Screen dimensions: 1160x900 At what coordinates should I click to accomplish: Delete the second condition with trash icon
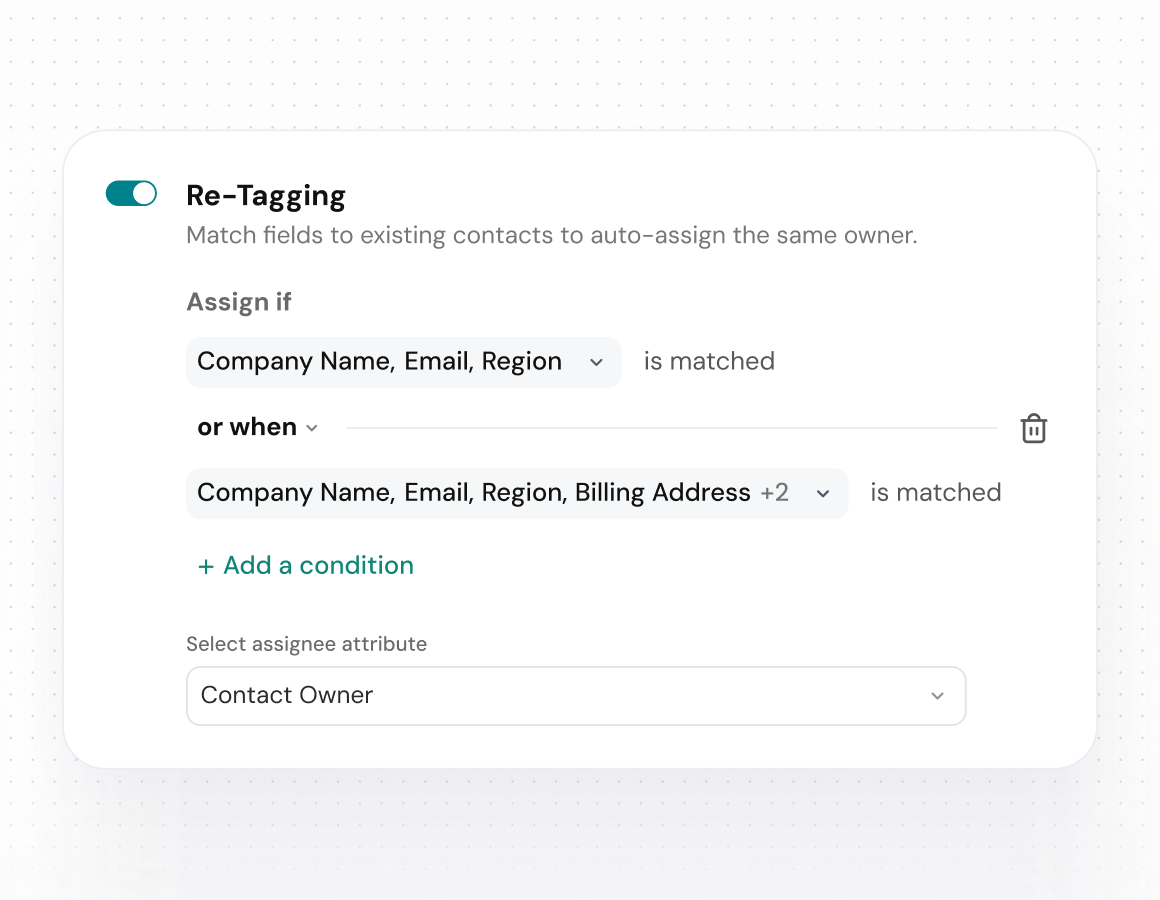pyautogui.click(x=1033, y=429)
